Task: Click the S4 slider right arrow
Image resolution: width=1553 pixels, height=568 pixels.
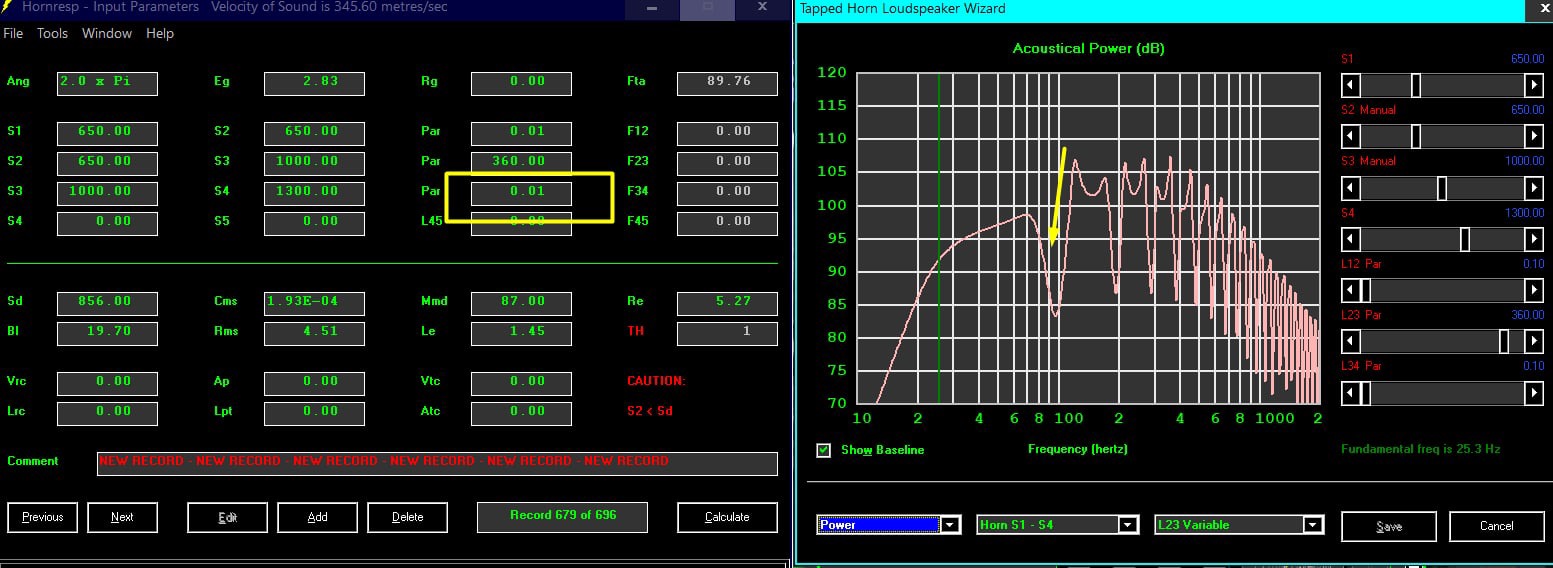Action: coord(1534,239)
